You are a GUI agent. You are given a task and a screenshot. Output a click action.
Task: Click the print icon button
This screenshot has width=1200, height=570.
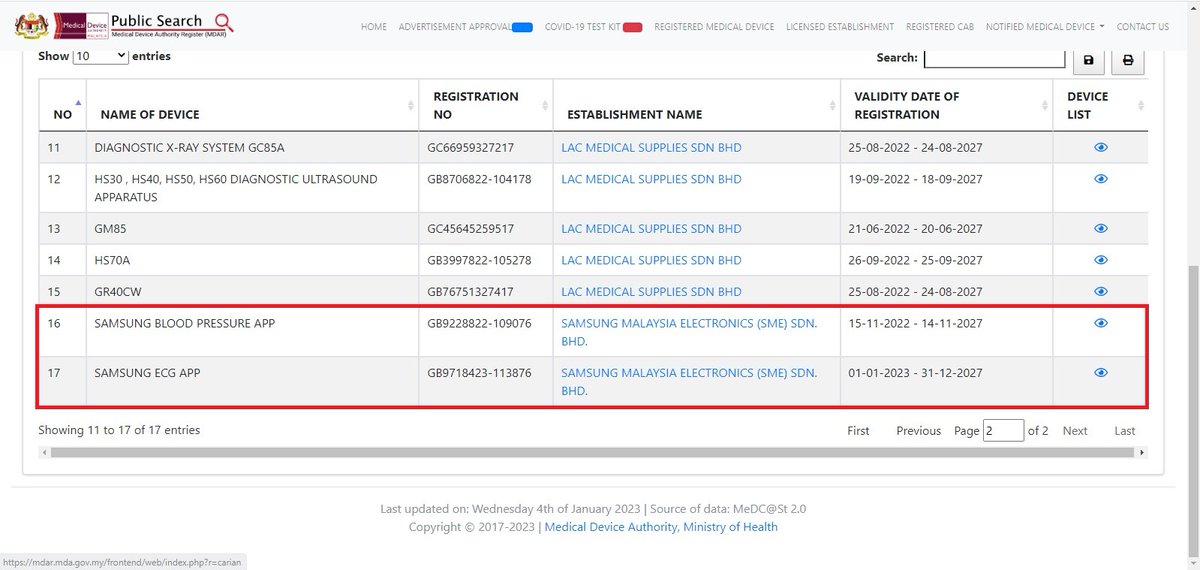1128,61
